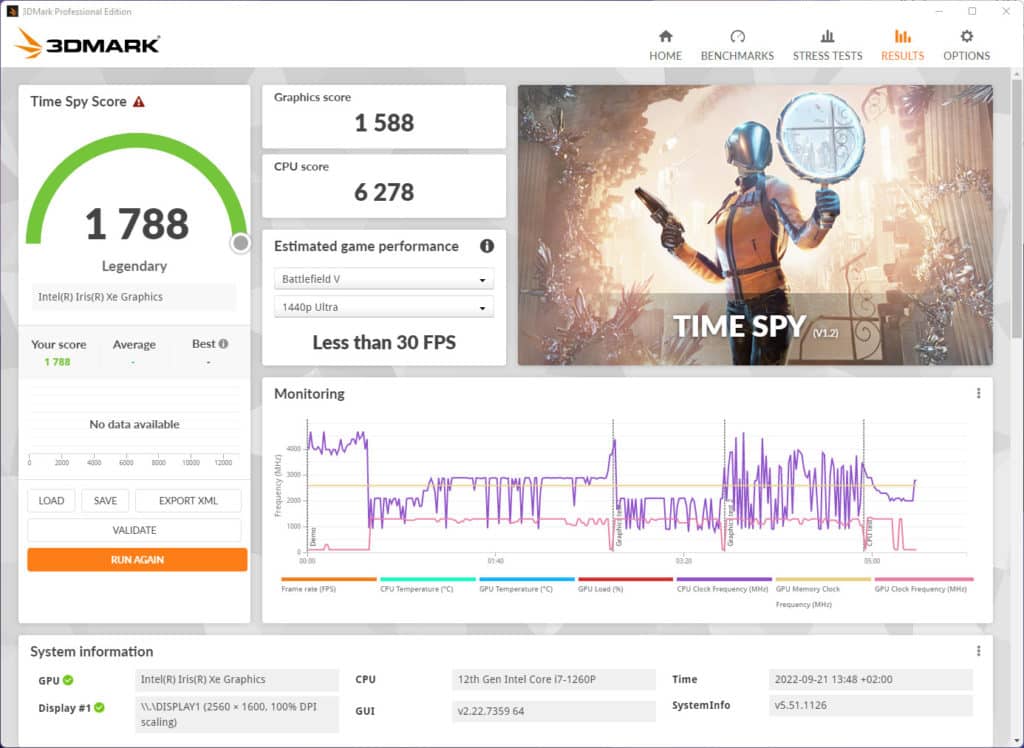Click the Time value 2022-09-21 13:48
The height and width of the screenshot is (748, 1024).
871,679
